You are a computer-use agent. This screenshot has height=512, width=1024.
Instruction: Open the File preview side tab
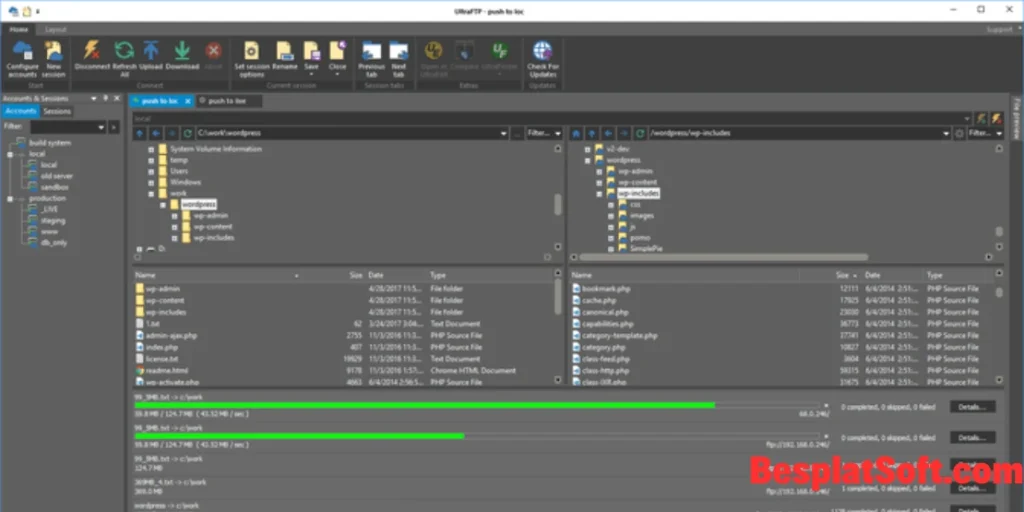point(1016,118)
